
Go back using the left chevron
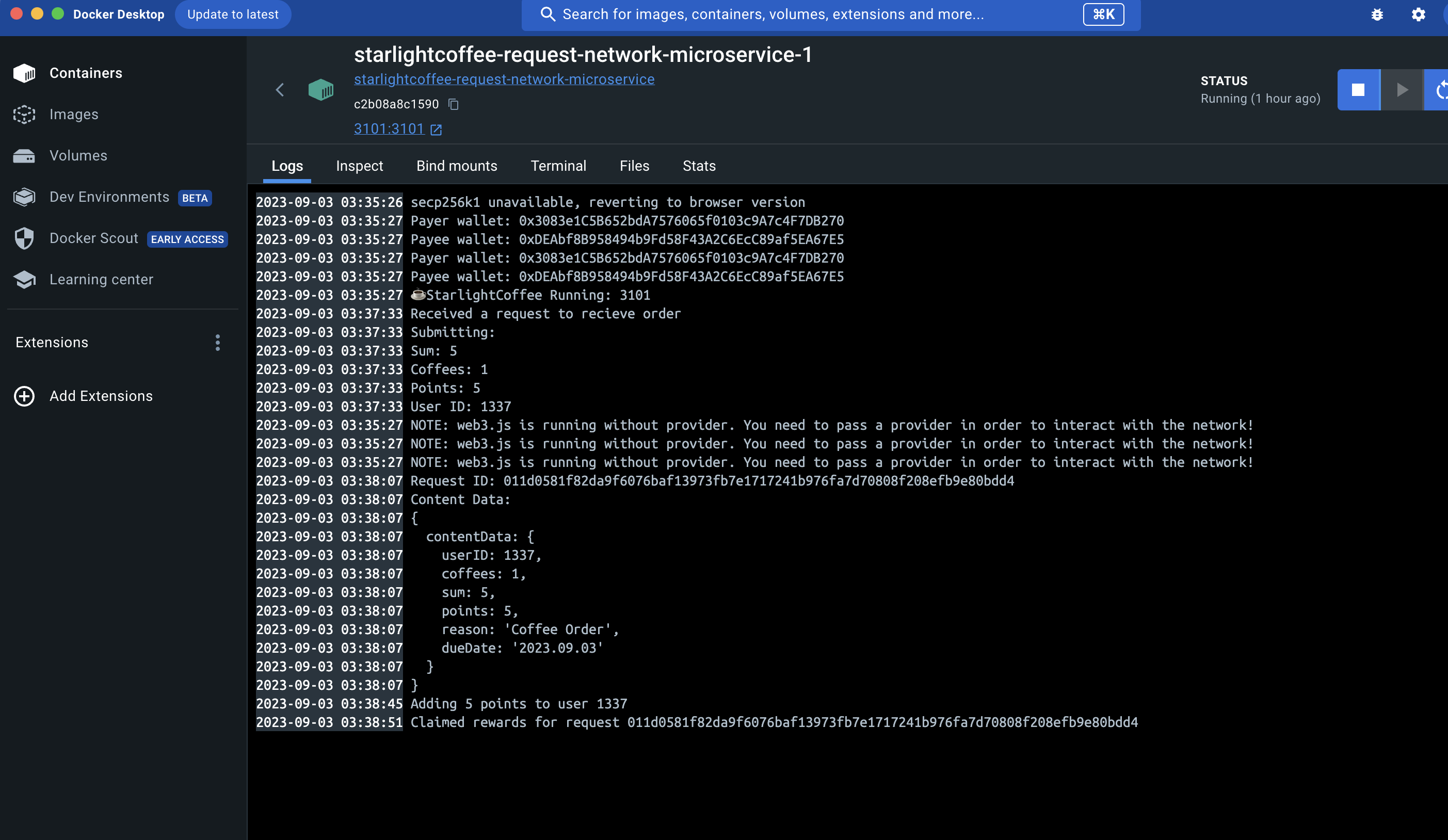pyautogui.click(x=280, y=90)
